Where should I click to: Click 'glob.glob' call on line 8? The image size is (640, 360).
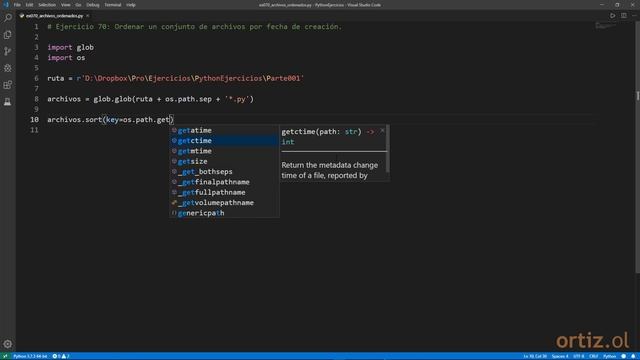coord(112,99)
